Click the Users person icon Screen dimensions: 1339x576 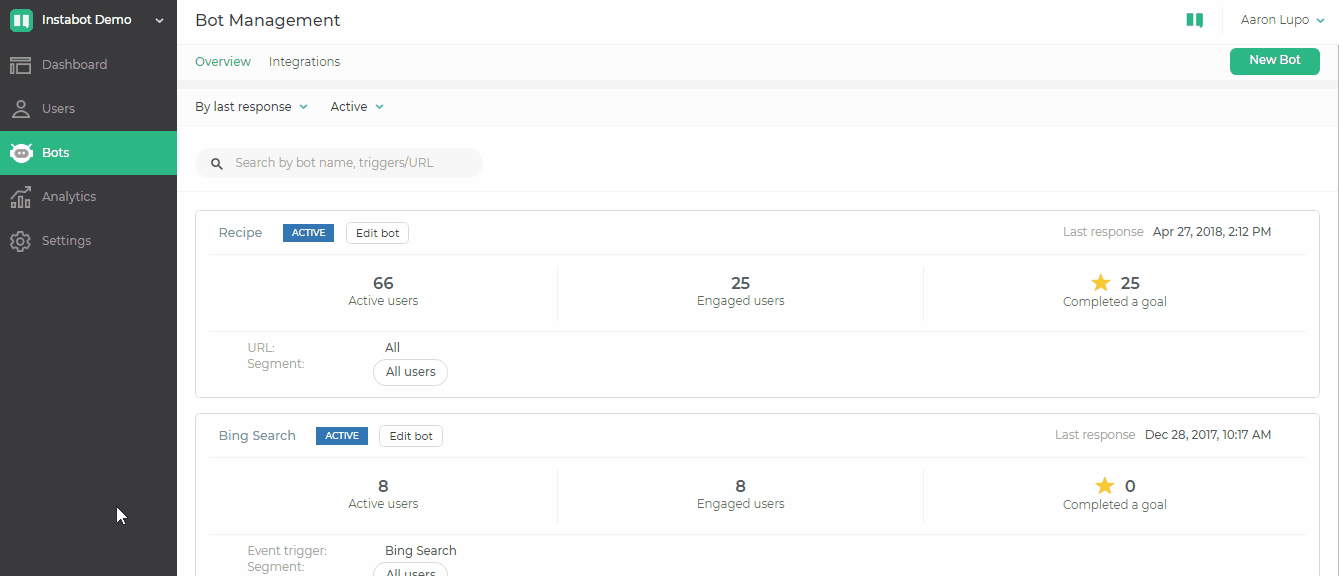[21, 109]
